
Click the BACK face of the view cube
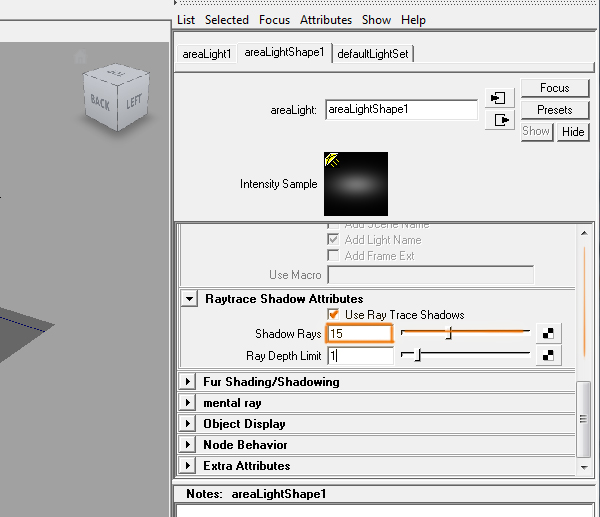click(x=100, y=102)
